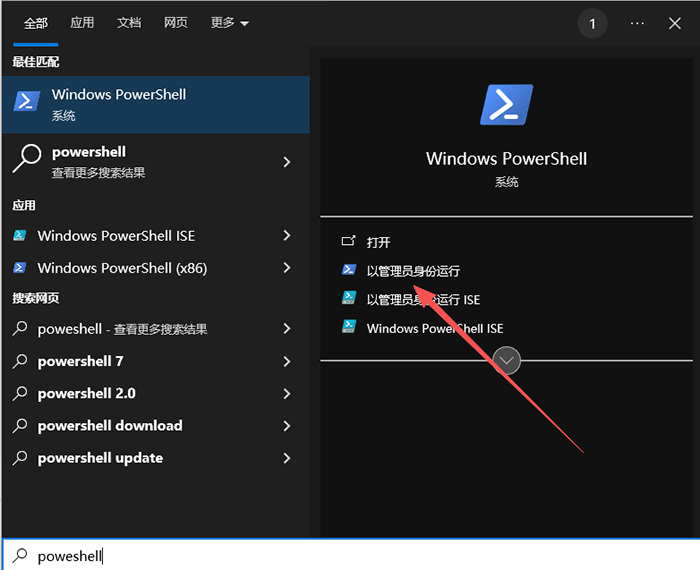The image size is (700, 570).
Task: Click the icon beside 以管理员身份运行 ISE
Action: point(349,298)
